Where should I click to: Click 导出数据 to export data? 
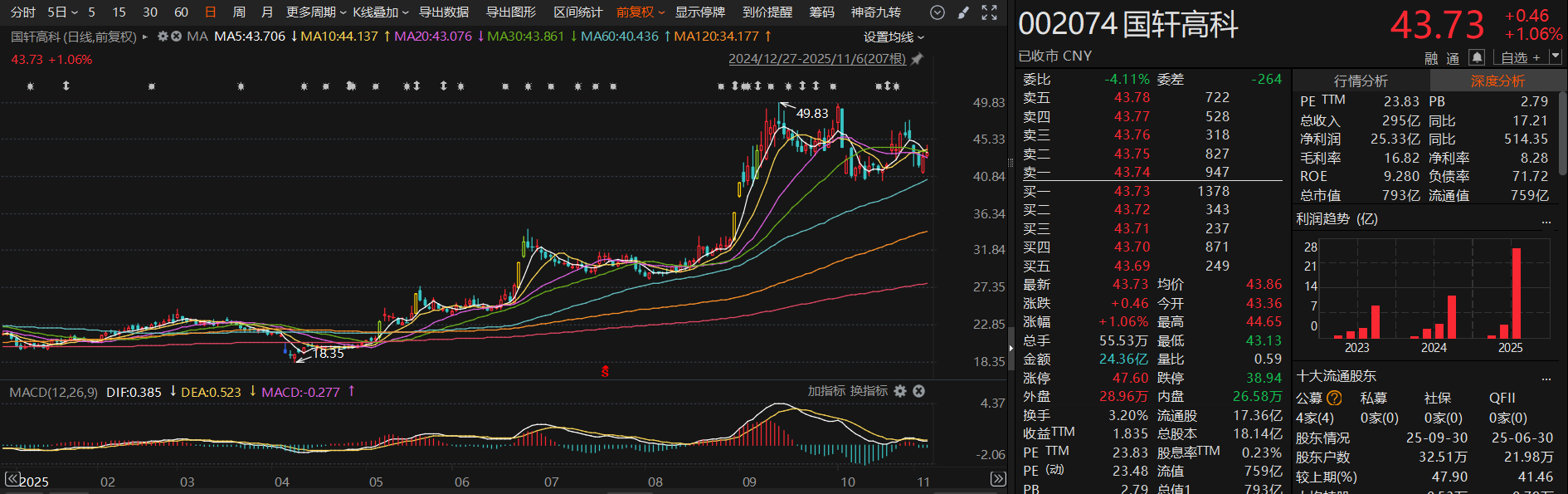[x=444, y=12]
